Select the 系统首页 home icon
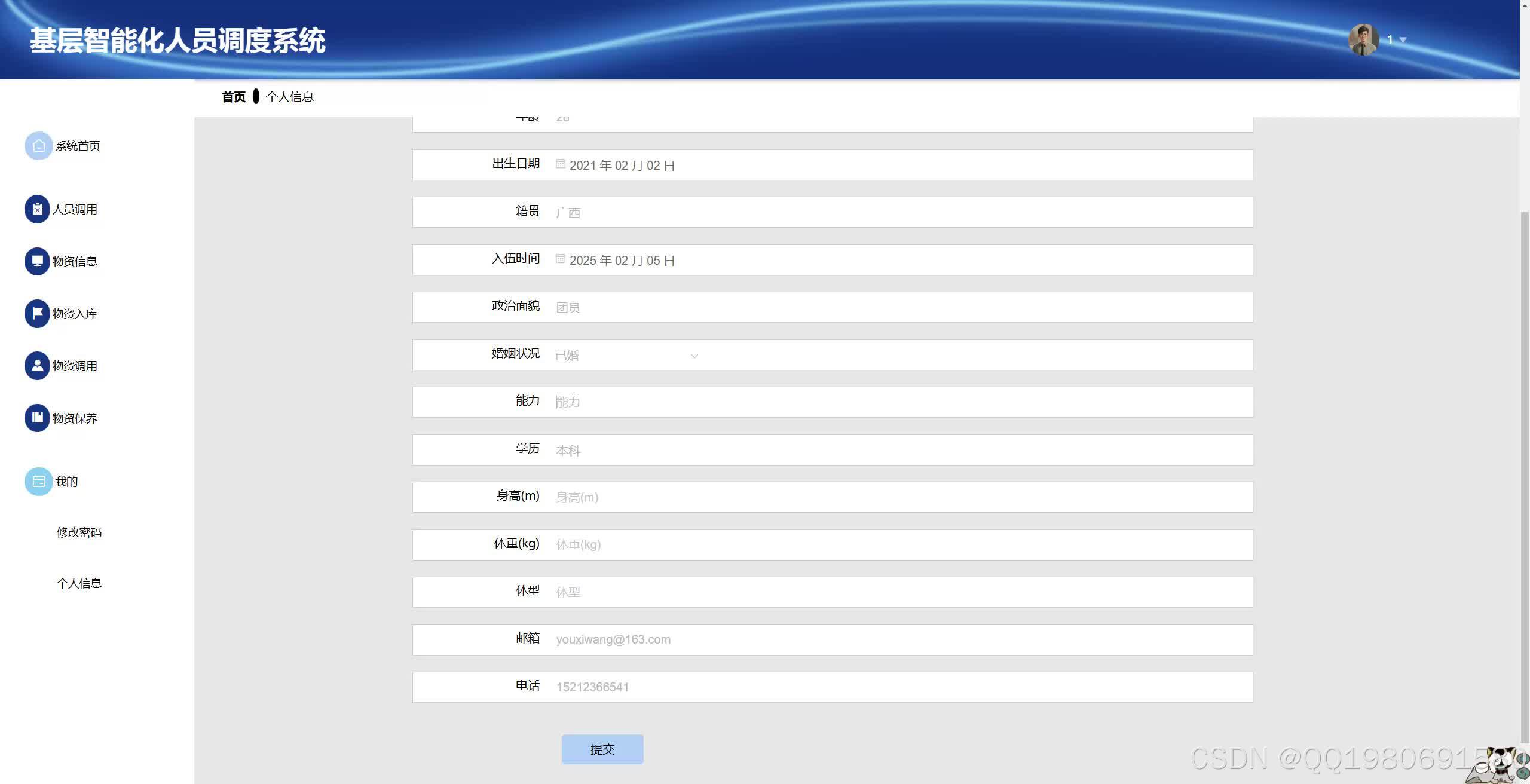Screen dimensions: 1530x784 tap(38, 145)
